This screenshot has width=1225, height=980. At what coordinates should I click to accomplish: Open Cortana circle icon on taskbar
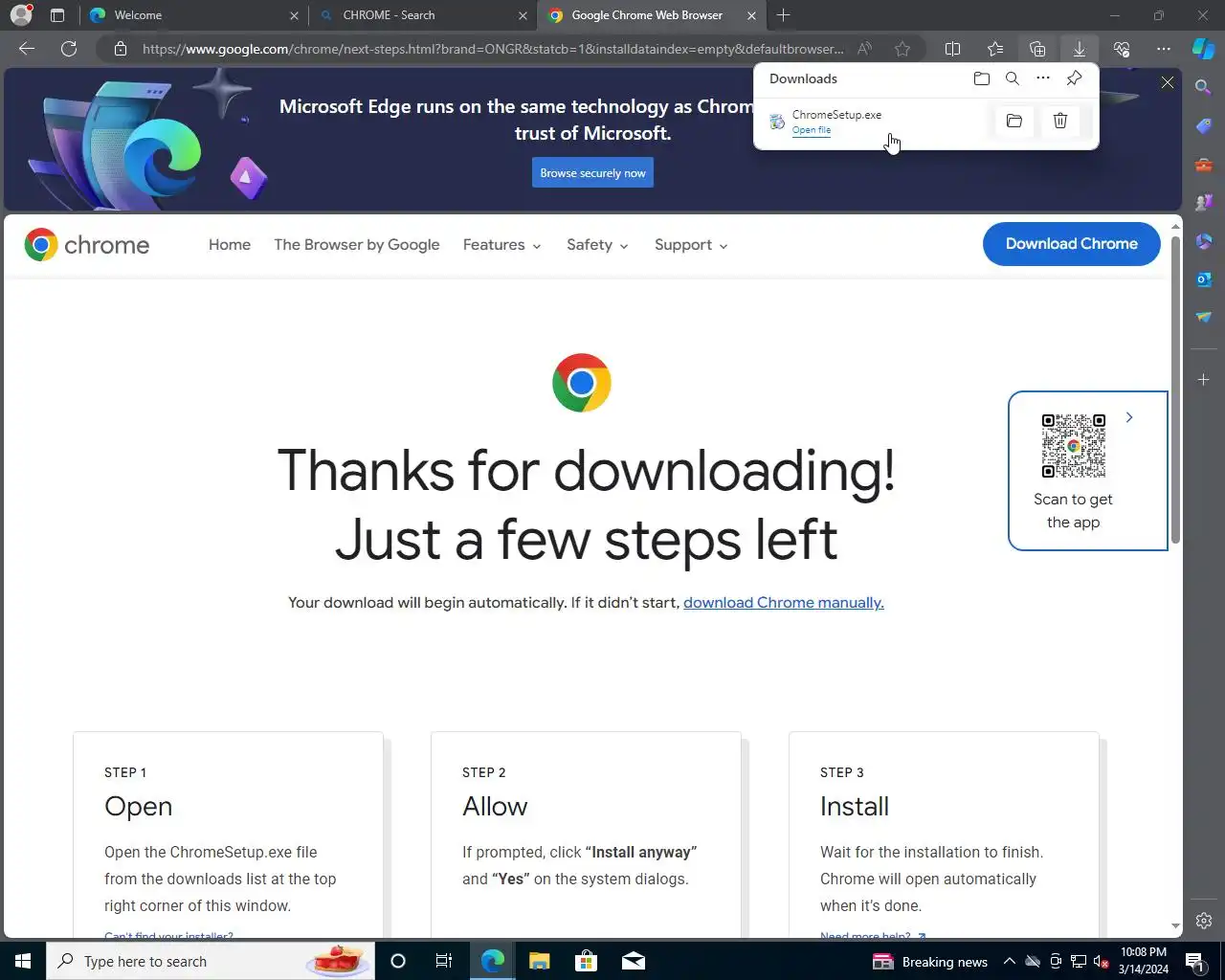pos(398,961)
